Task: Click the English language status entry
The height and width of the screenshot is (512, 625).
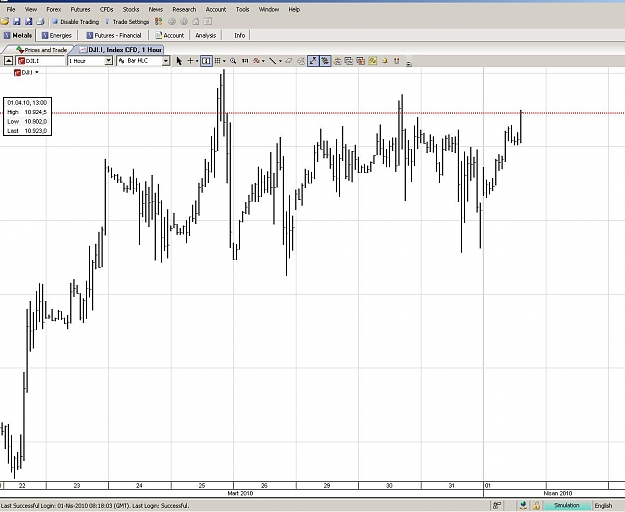Action: pyautogui.click(x=603, y=505)
